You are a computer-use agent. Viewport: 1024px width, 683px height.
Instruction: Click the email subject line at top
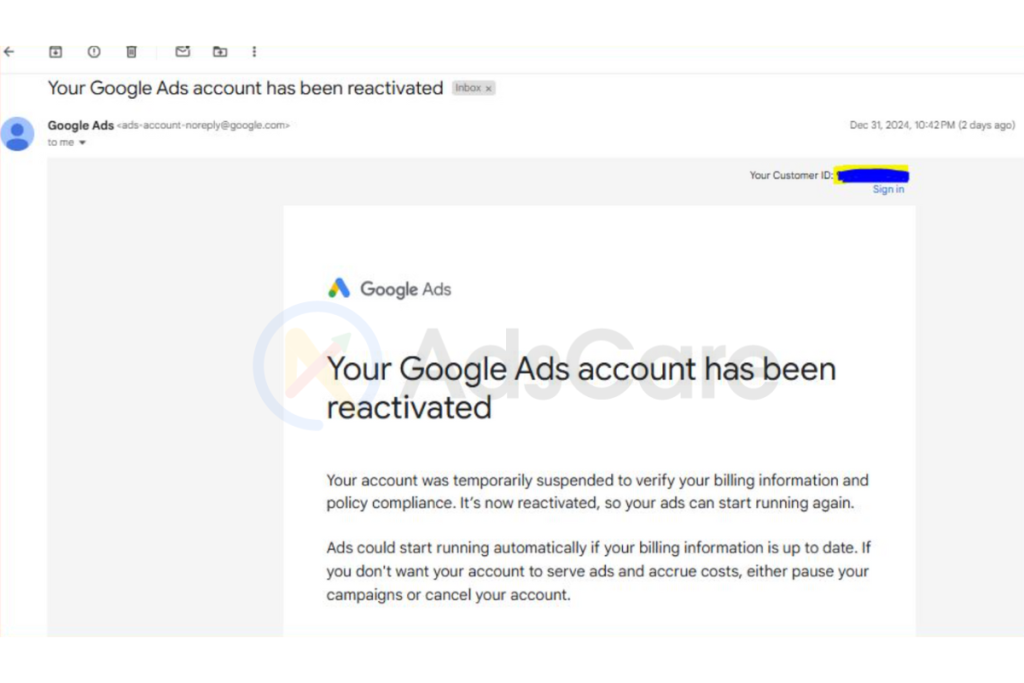pos(245,87)
